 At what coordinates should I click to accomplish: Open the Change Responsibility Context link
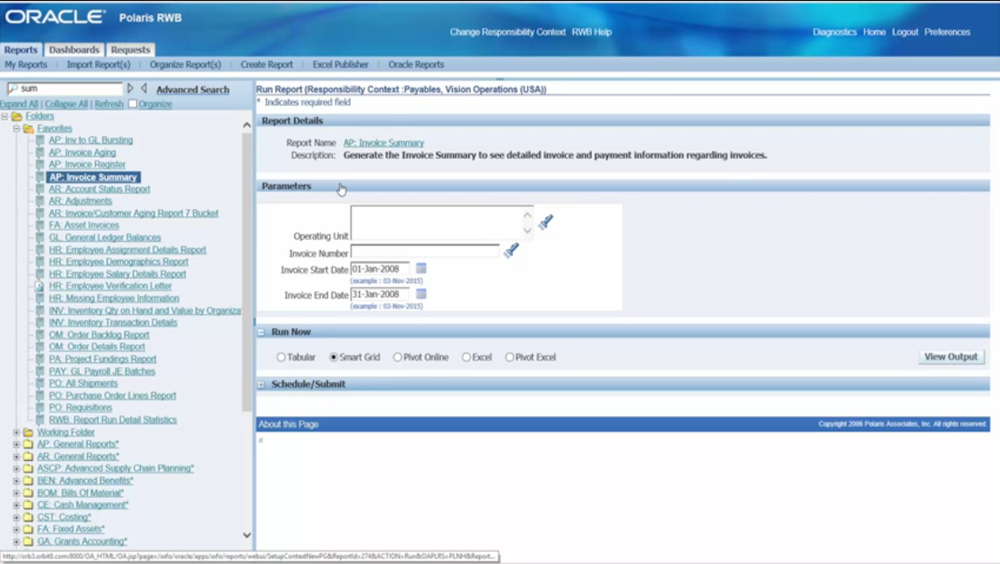[508, 32]
